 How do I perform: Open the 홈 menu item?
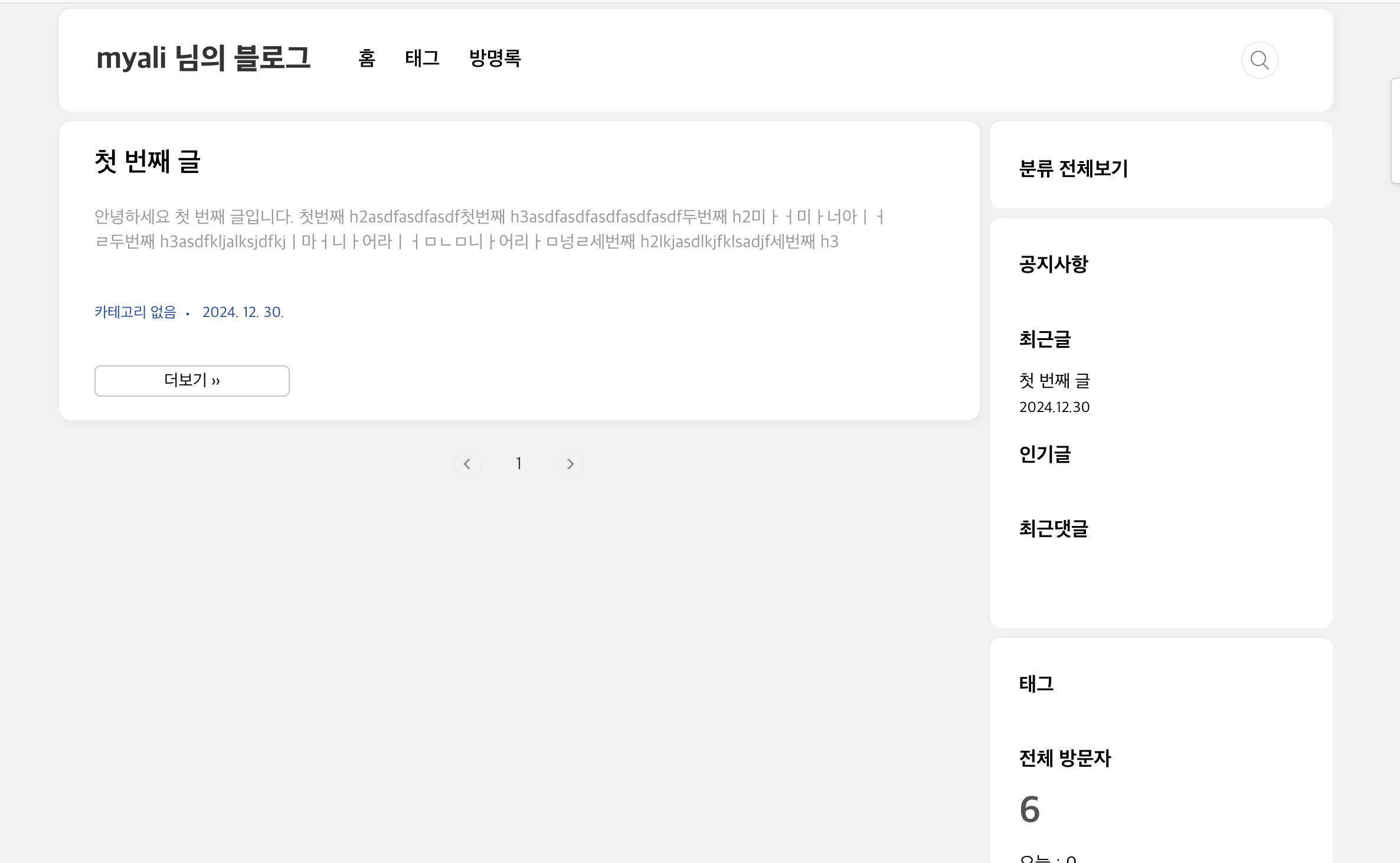click(x=367, y=58)
